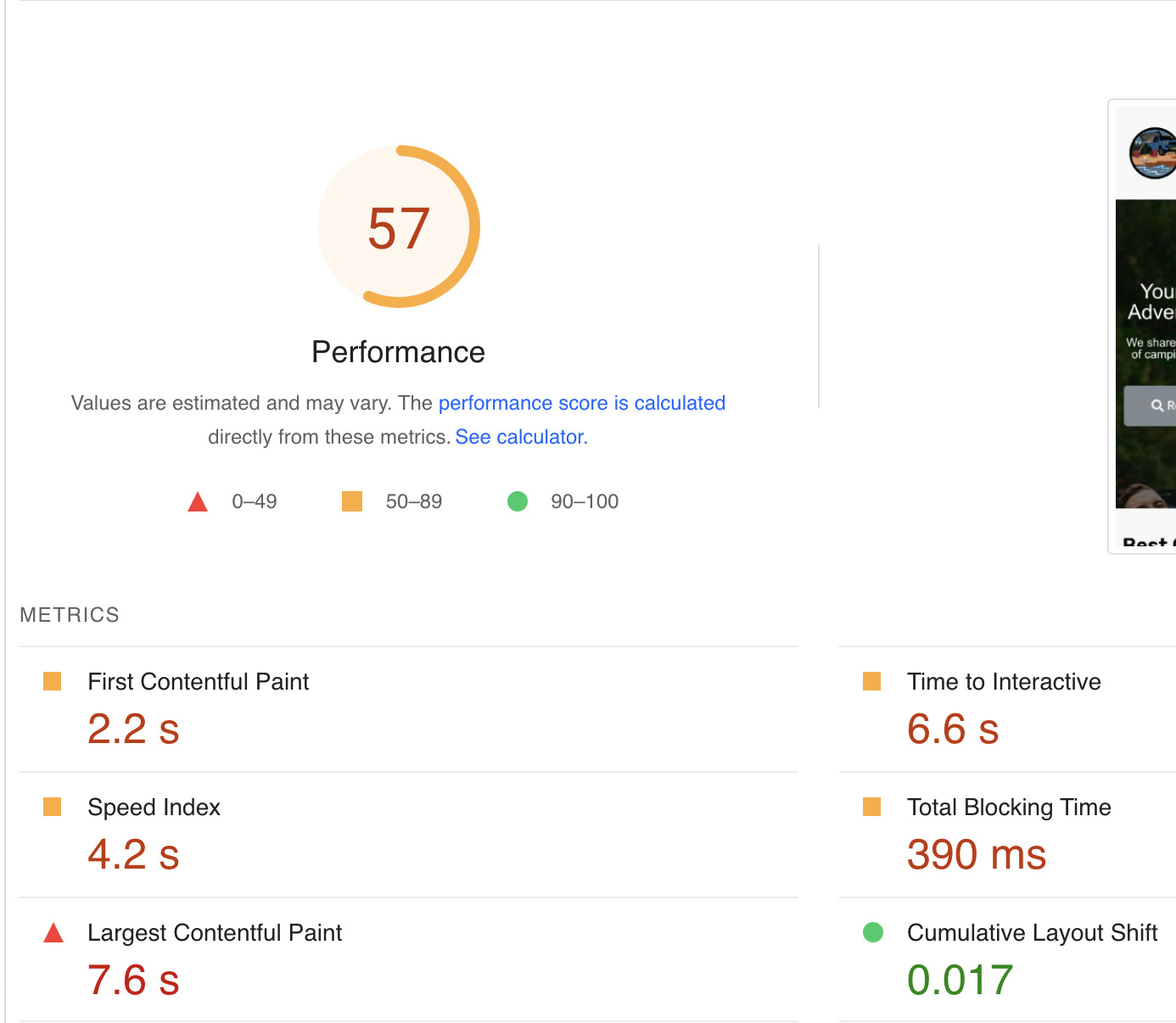Screen dimensions: 1176x1023
Task: Expand the Cumulative Layout Shift metric row
Action: click(1032, 932)
